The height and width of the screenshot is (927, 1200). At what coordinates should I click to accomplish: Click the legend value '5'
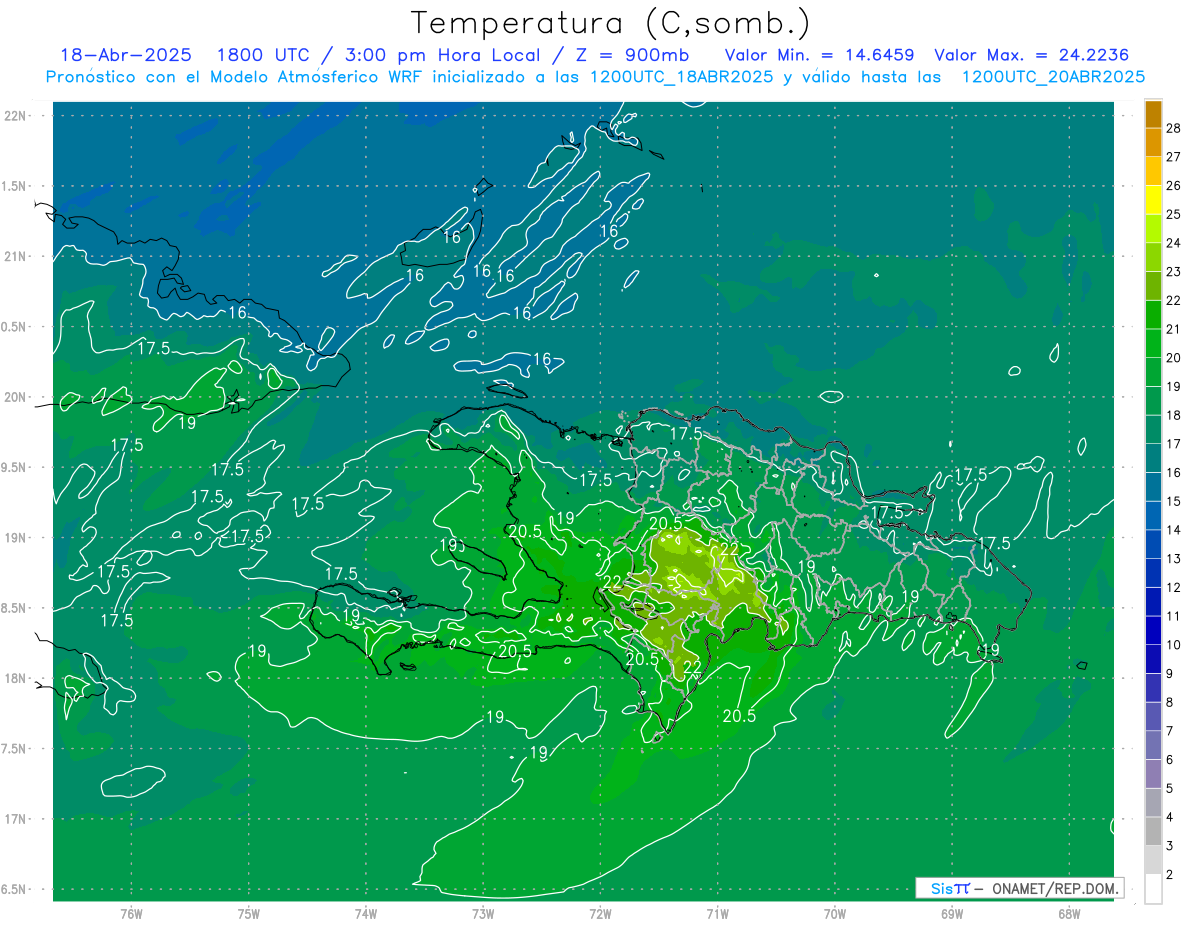1171,788
